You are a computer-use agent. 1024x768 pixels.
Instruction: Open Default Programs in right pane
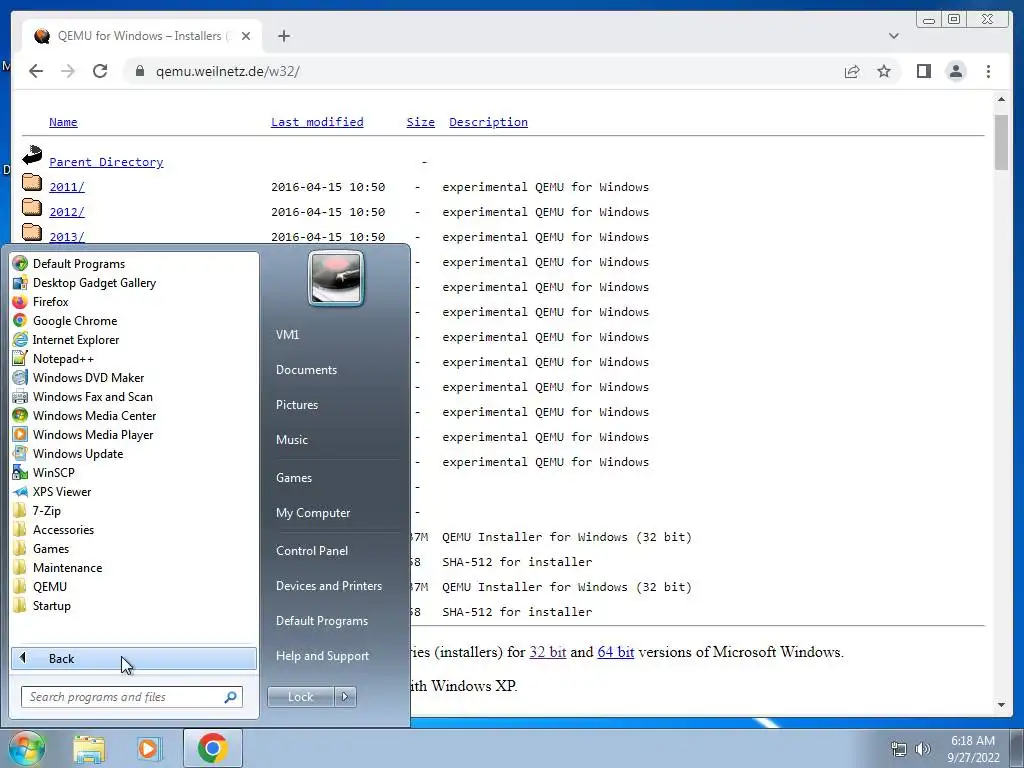point(321,620)
